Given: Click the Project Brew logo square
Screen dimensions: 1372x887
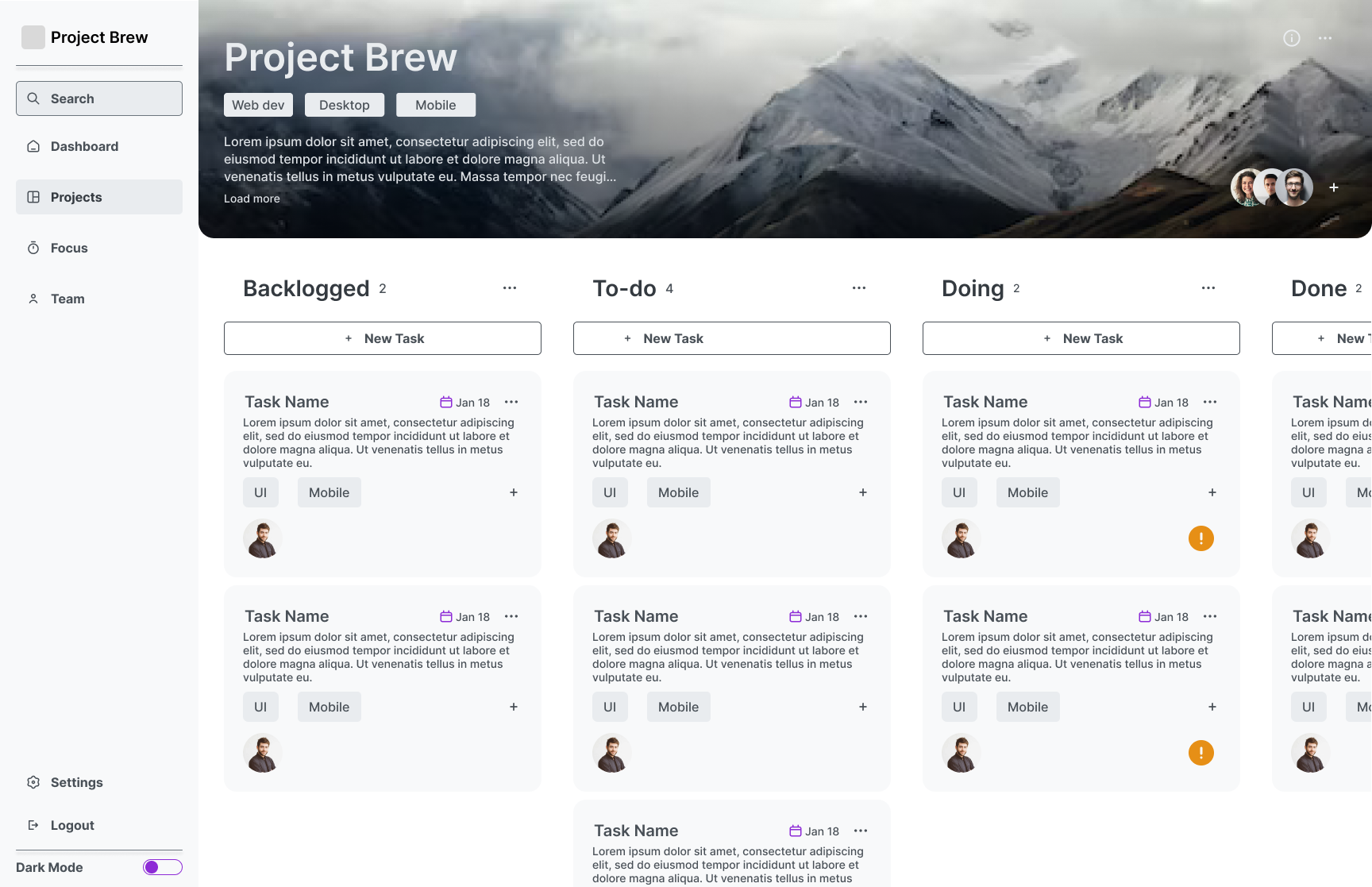Looking at the screenshot, I should [x=33, y=37].
